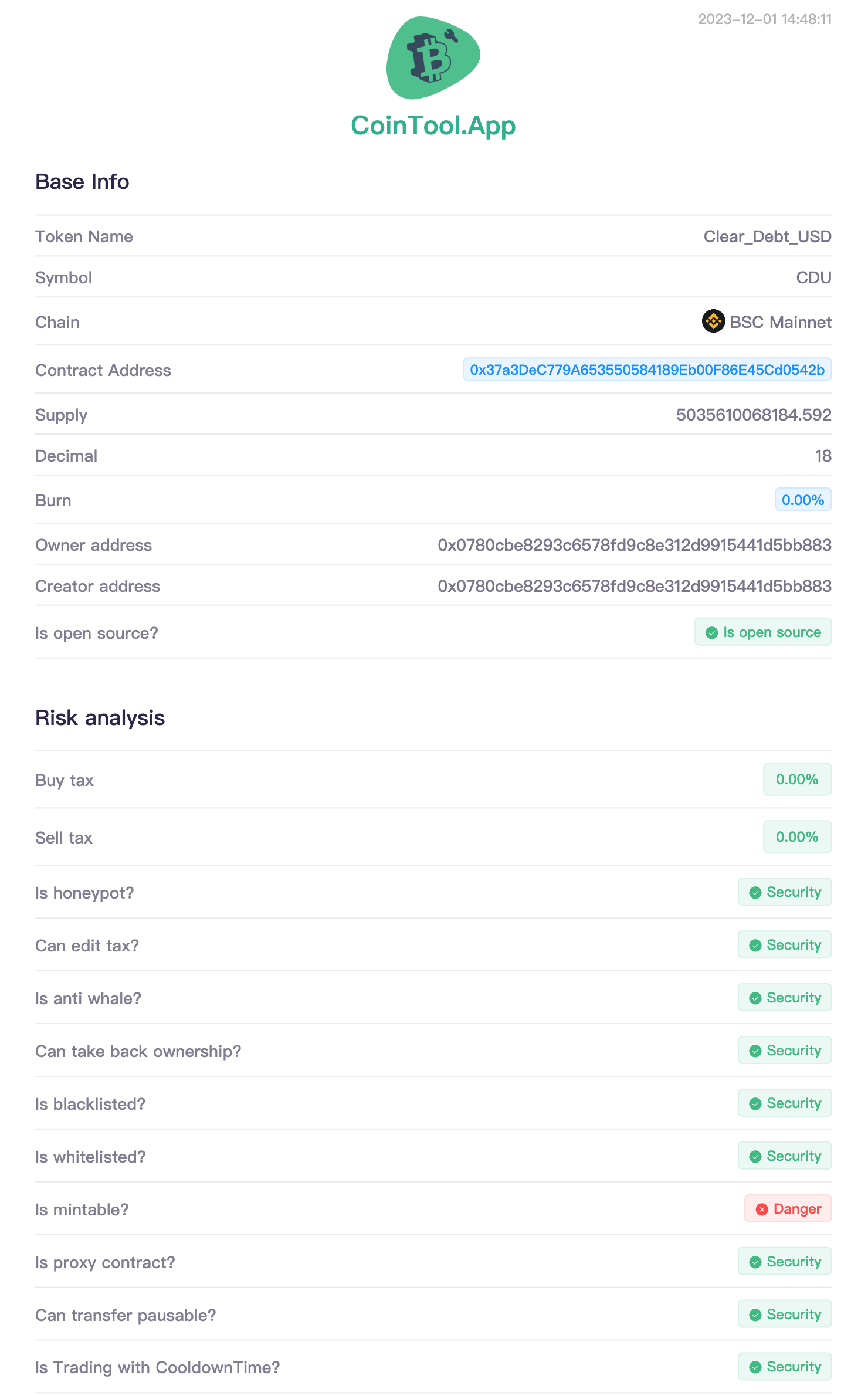Click the honeypot Security check icon
Image resolution: width=868 pixels, height=1399 pixels.
(755, 893)
